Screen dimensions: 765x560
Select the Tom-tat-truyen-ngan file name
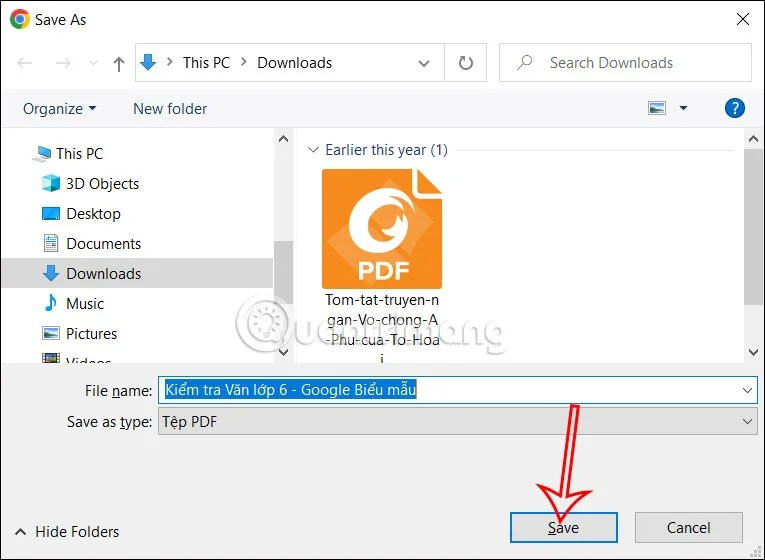[x=382, y=329]
